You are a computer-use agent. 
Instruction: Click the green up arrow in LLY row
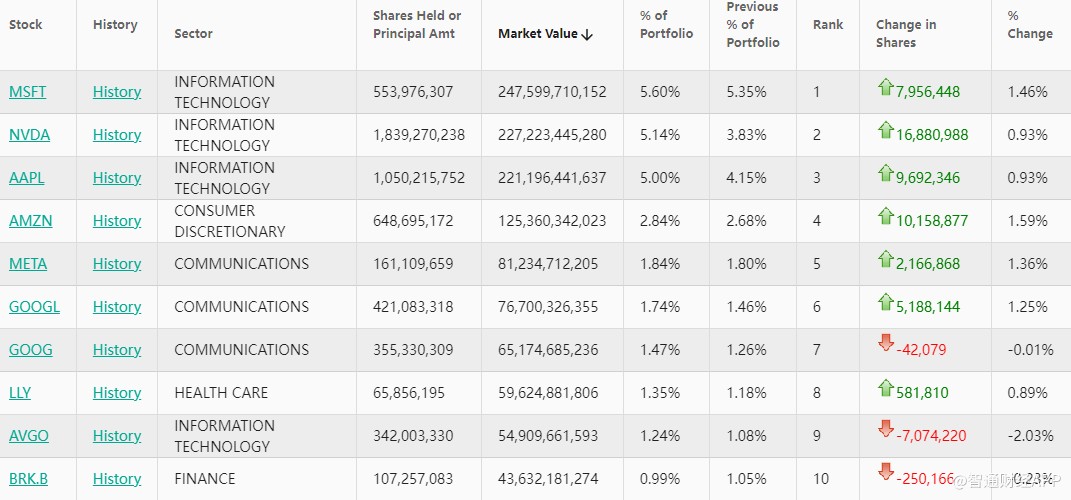click(x=885, y=388)
